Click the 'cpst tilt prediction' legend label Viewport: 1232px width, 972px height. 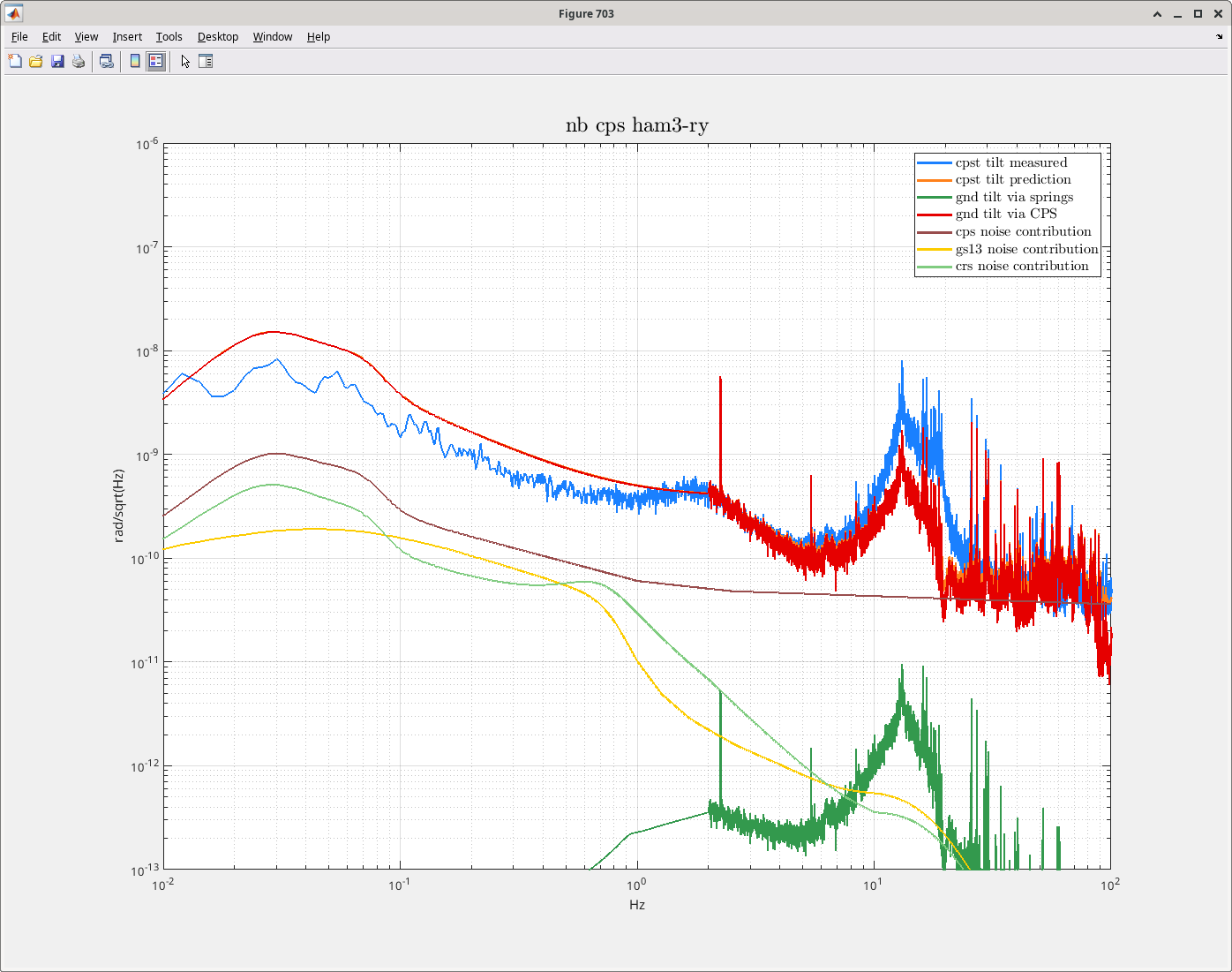click(x=1013, y=180)
